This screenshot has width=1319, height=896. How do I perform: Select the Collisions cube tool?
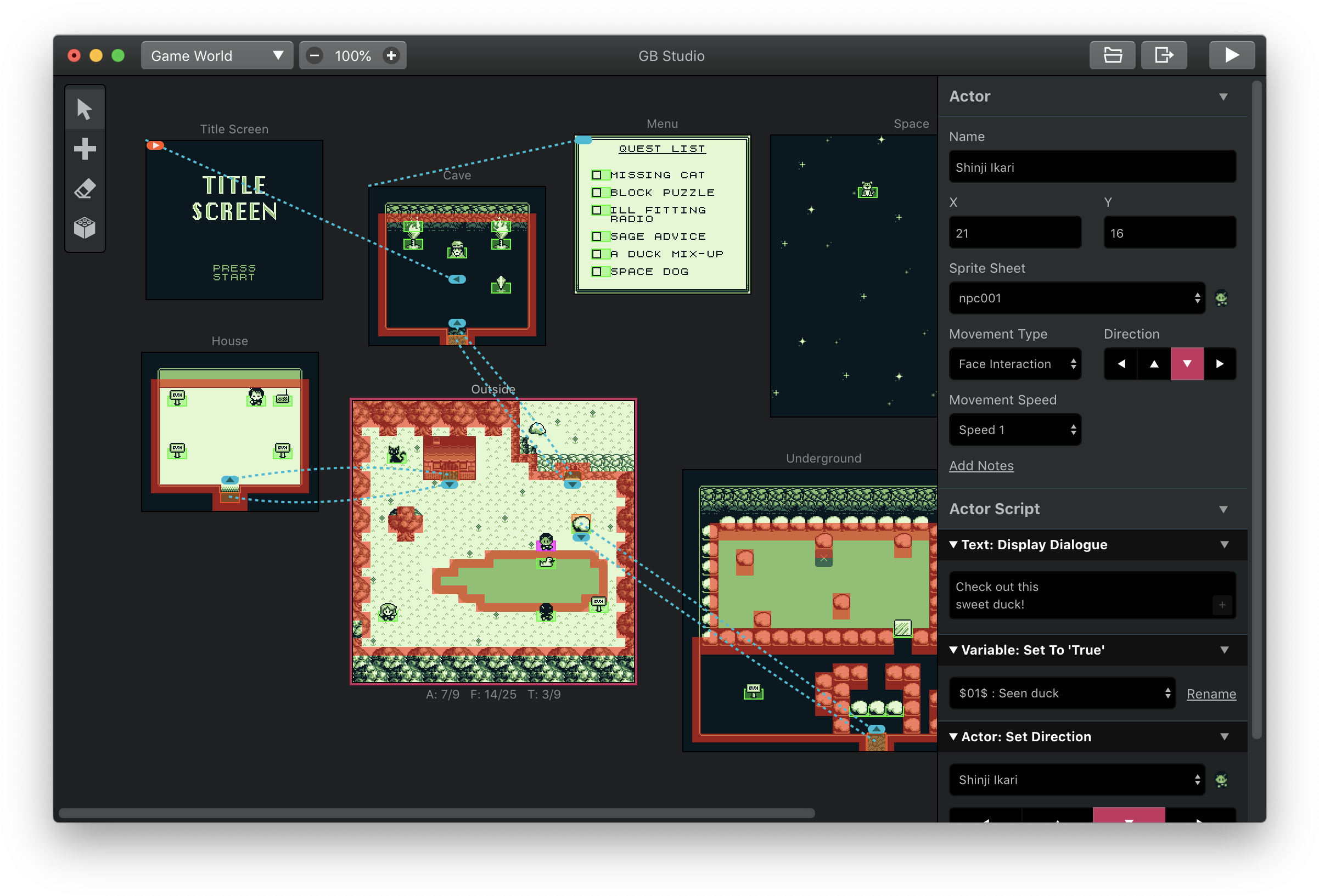click(x=85, y=228)
